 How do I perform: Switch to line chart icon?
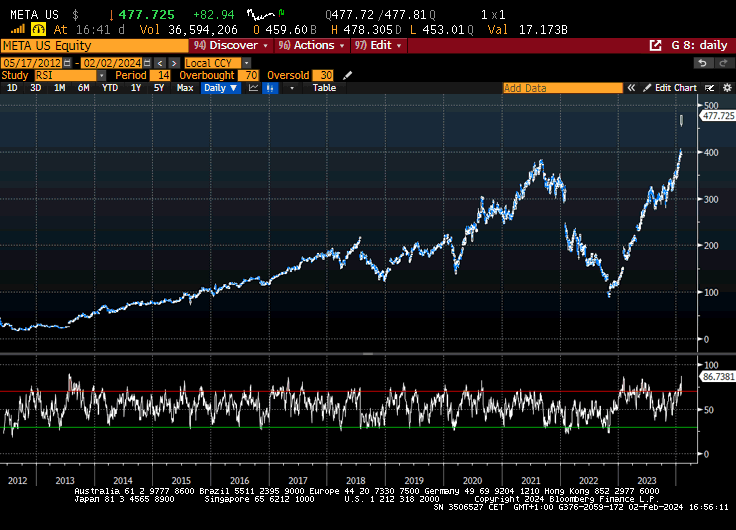tap(253, 88)
